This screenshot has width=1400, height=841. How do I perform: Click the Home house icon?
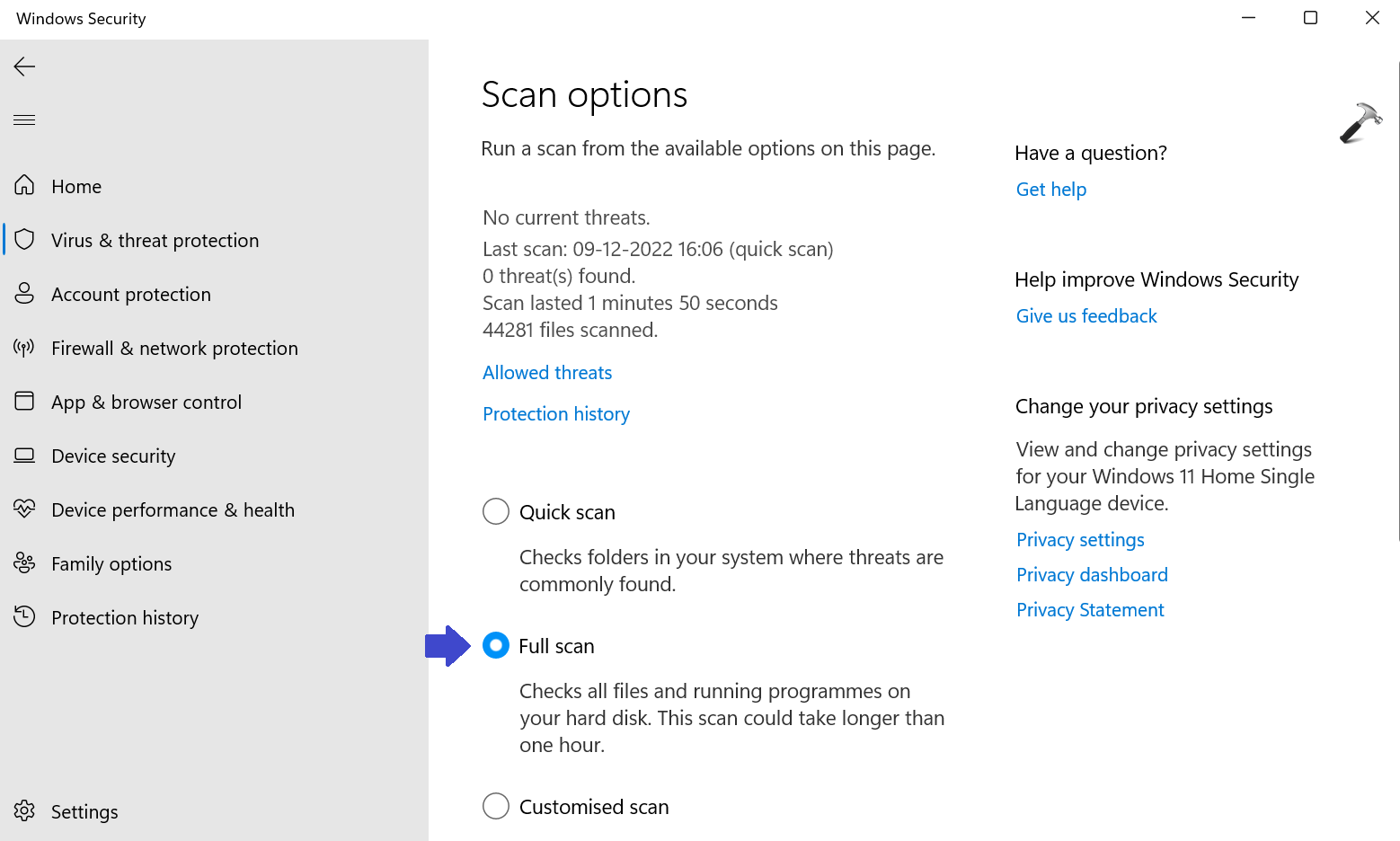(24, 186)
